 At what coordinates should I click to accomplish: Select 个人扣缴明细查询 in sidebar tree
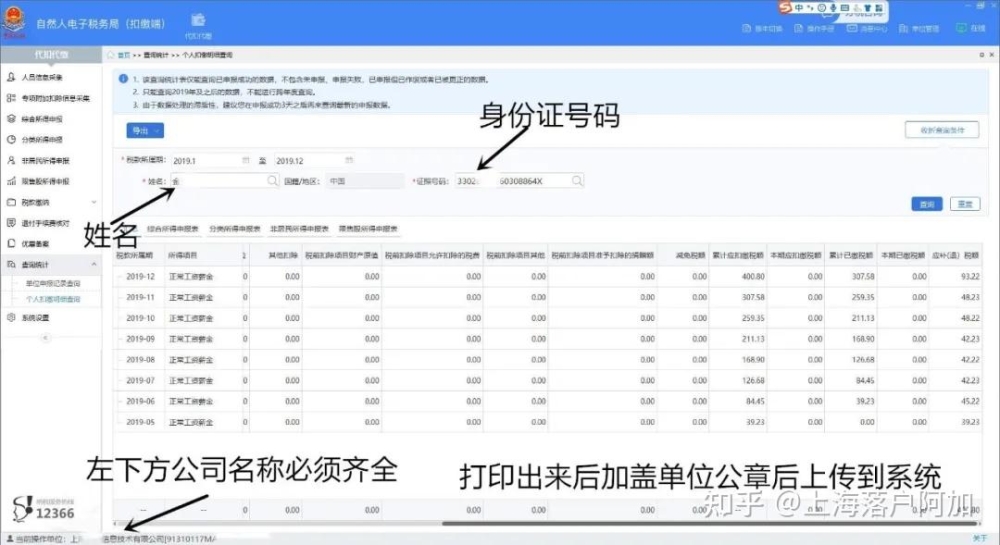coord(53,300)
